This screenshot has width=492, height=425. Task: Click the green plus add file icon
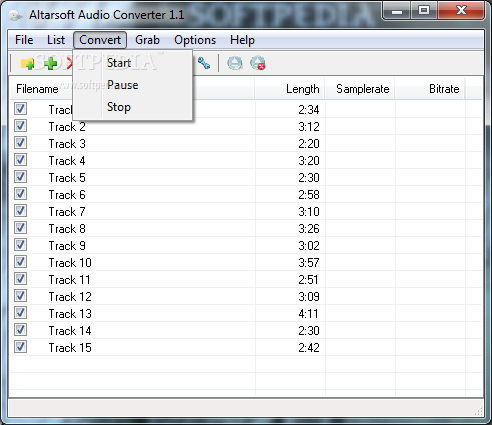pos(51,63)
